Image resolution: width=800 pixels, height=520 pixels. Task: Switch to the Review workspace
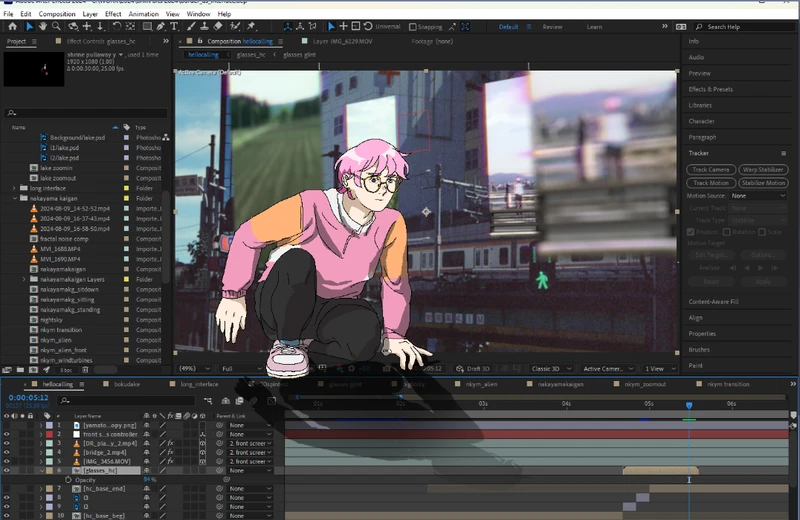click(x=552, y=27)
